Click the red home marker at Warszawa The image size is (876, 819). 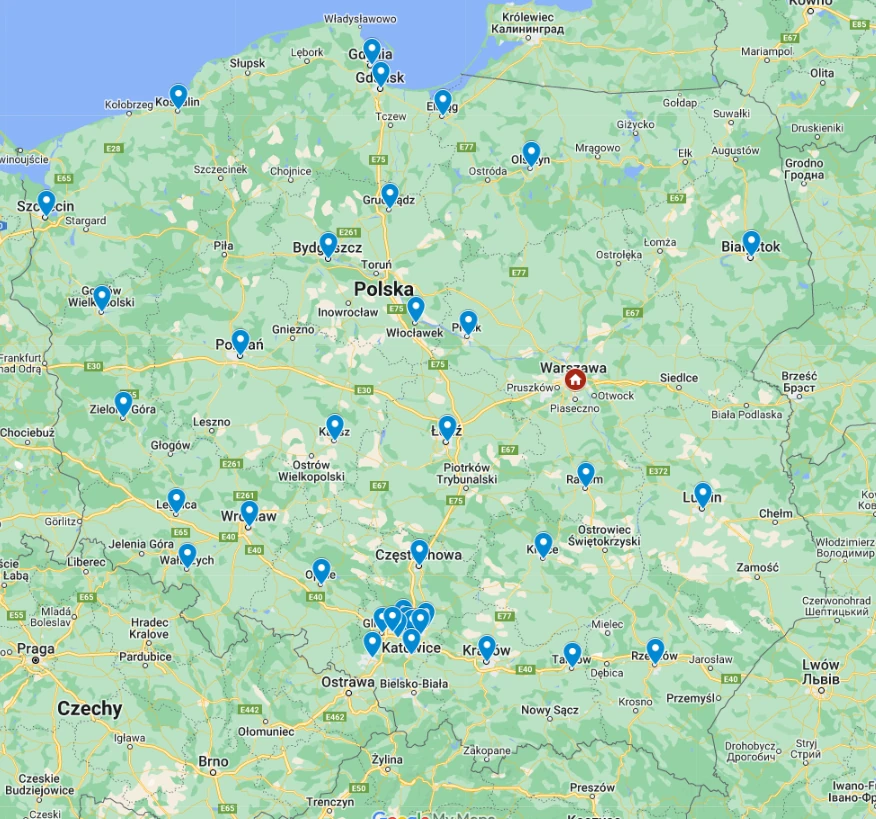click(x=575, y=379)
